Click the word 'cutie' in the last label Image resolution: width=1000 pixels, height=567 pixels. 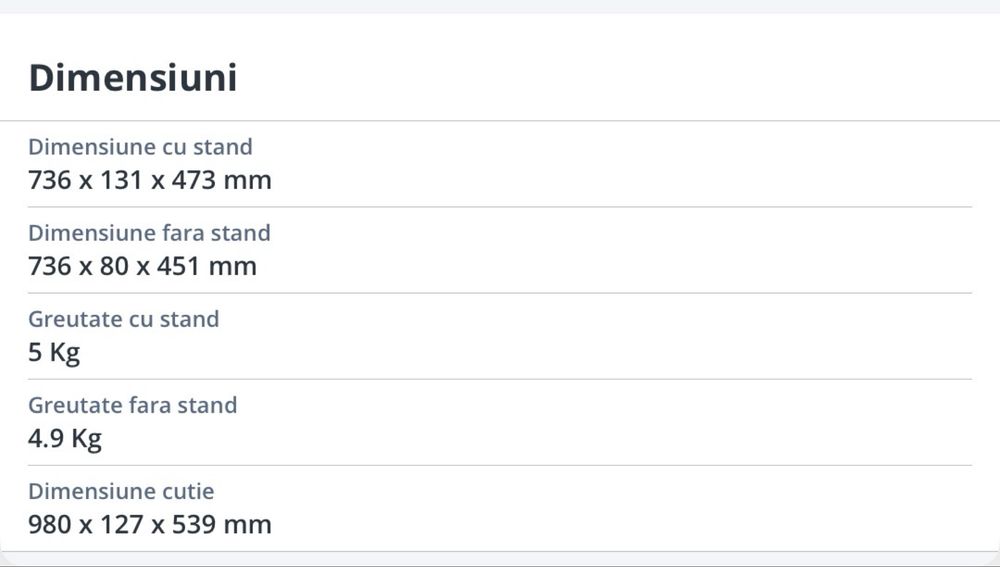tap(189, 491)
